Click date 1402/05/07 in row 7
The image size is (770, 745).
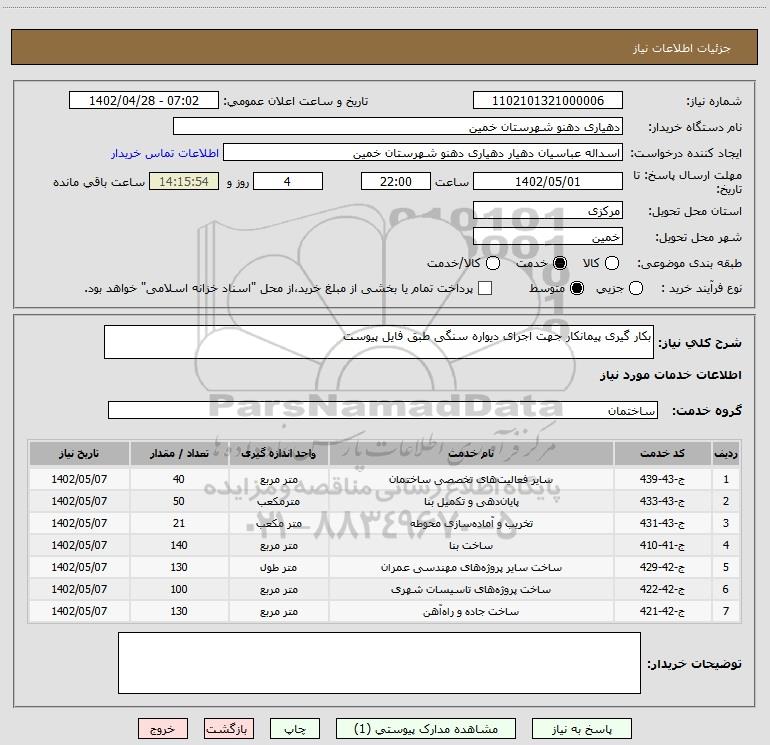point(79,611)
